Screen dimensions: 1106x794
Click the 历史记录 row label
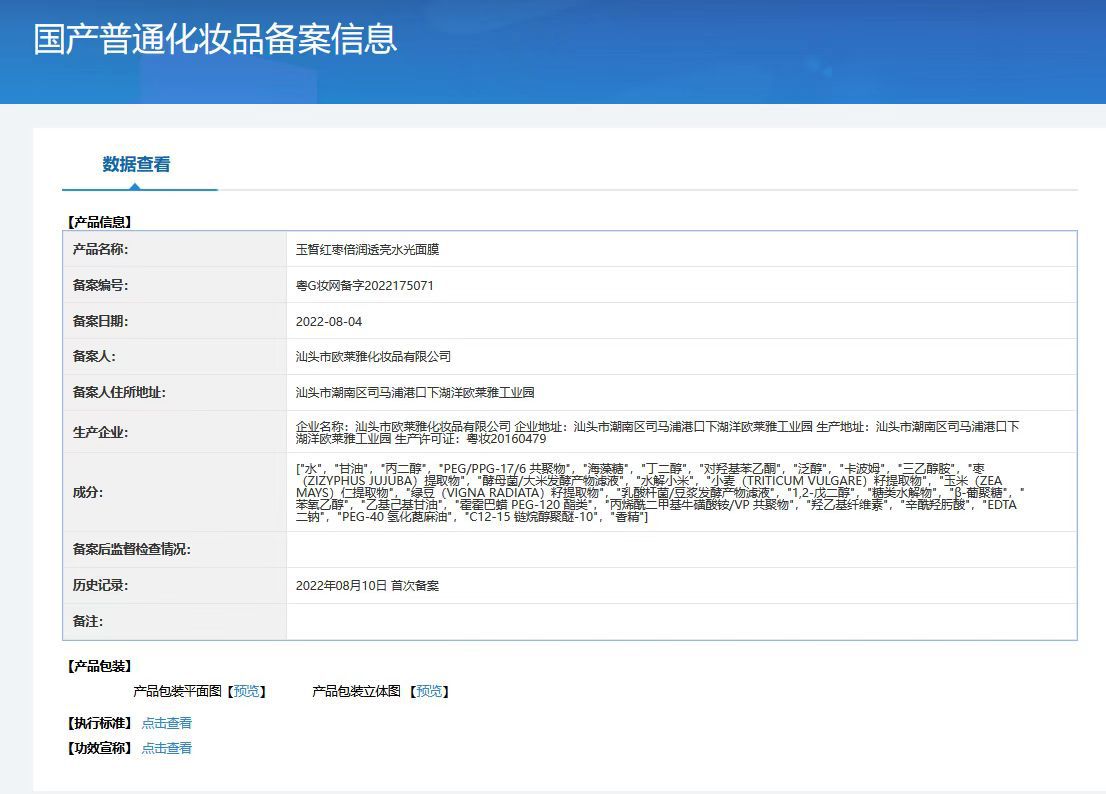coord(100,585)
